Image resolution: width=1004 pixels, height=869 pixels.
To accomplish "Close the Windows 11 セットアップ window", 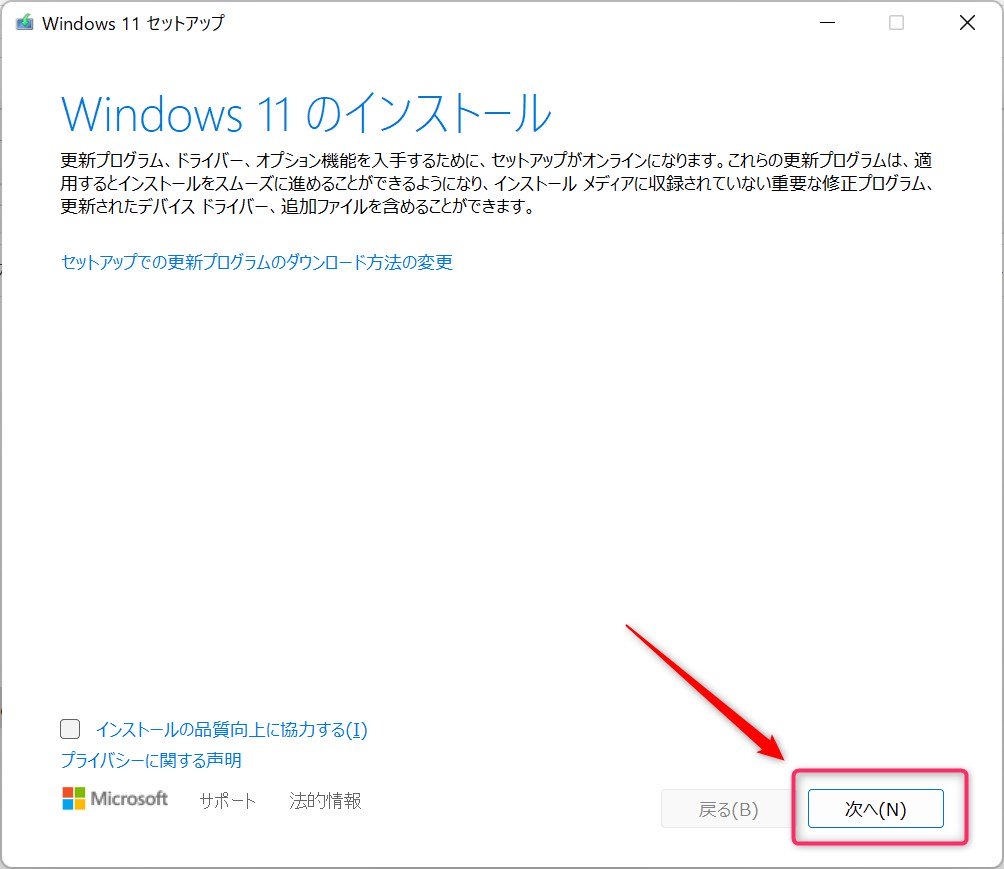I will pyautogui.click(x=967, y=23).
